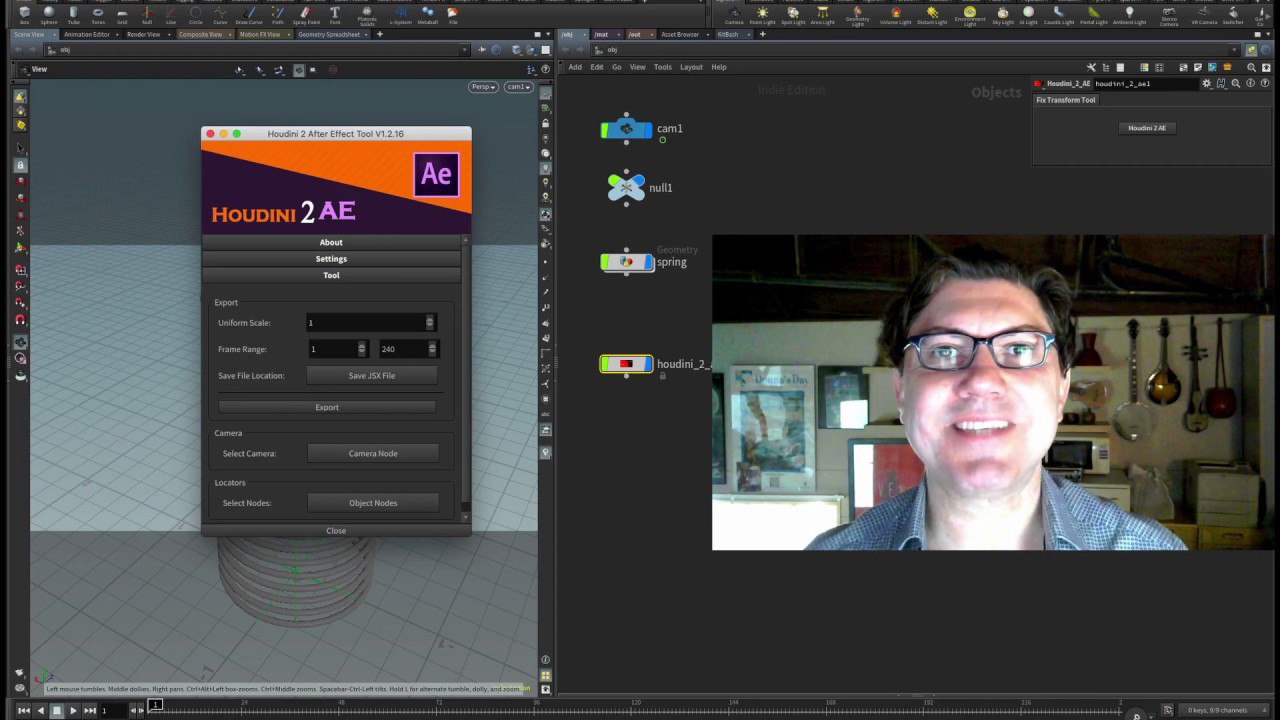Select the Tube shelf tool
This screenshot has width=1280, height=720.
[x=73, y=15]
